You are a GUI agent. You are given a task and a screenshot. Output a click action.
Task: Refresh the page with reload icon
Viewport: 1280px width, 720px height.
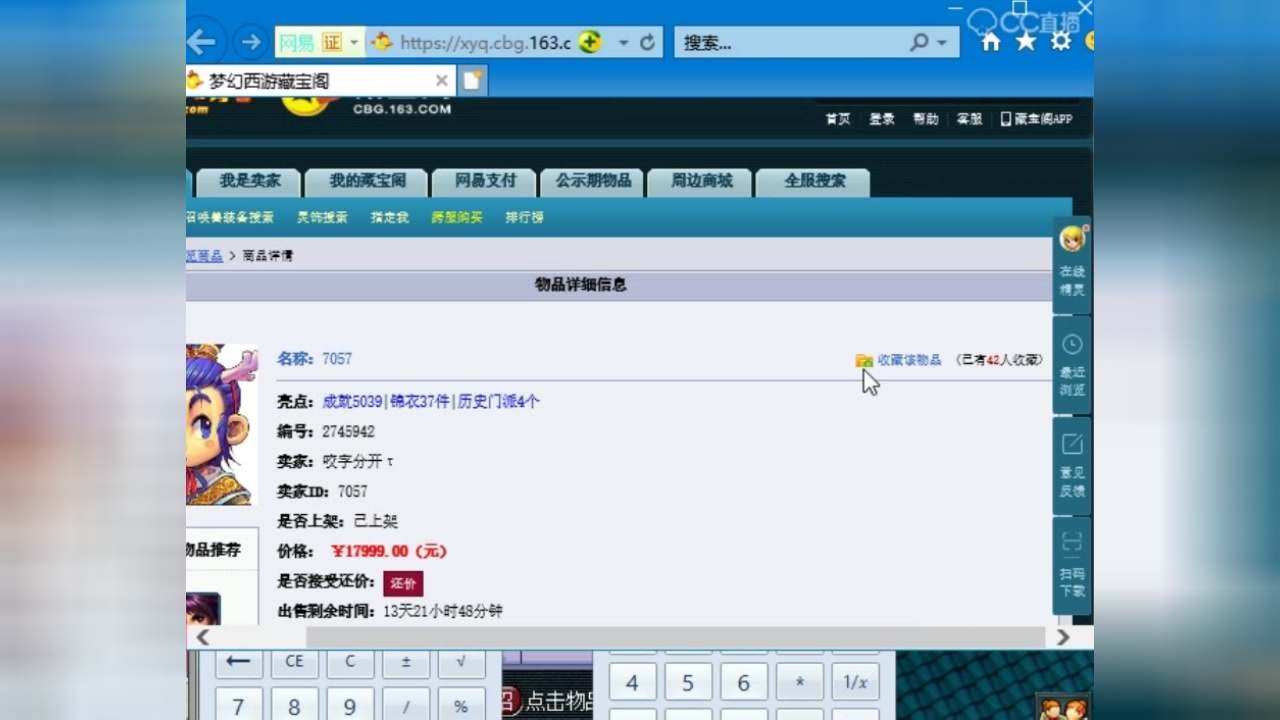pyautogui.click(x=647, y=43)
